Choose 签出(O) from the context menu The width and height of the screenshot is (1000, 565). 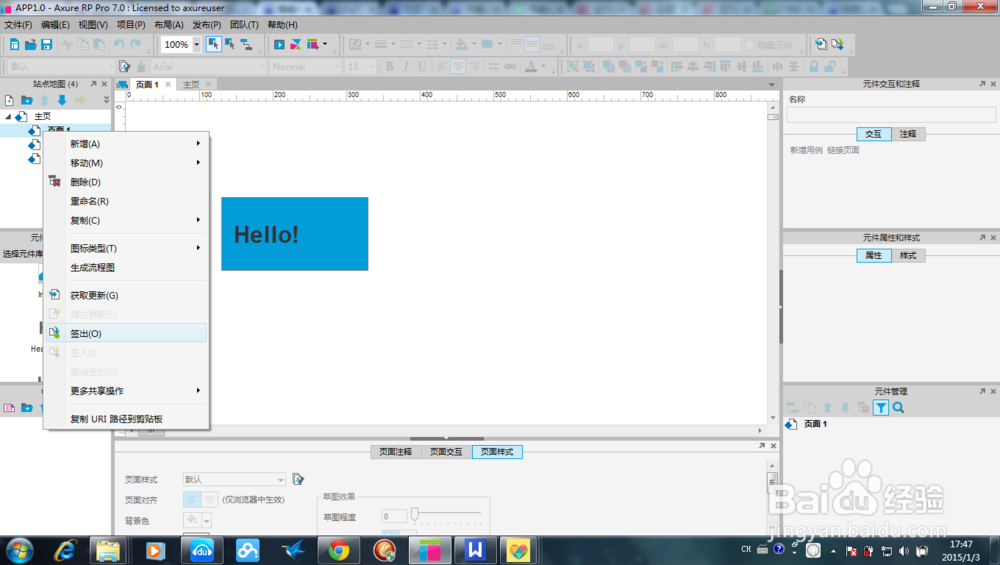click(x=126, y=334)
